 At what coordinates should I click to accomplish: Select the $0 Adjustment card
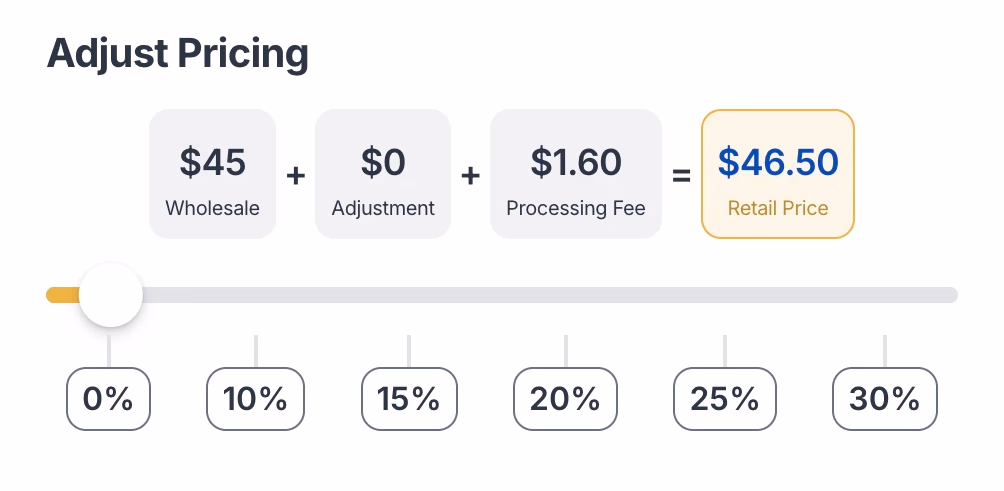coord(383,174)
